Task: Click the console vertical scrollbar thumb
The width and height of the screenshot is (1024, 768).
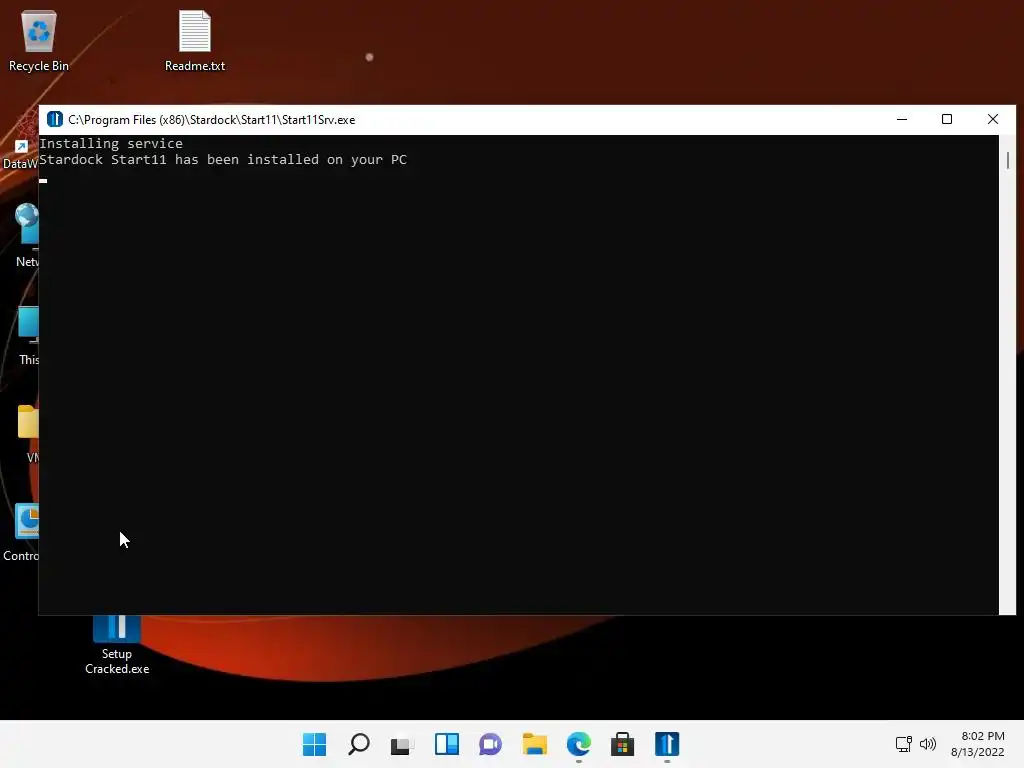Action: click(x=1008, y=160)
